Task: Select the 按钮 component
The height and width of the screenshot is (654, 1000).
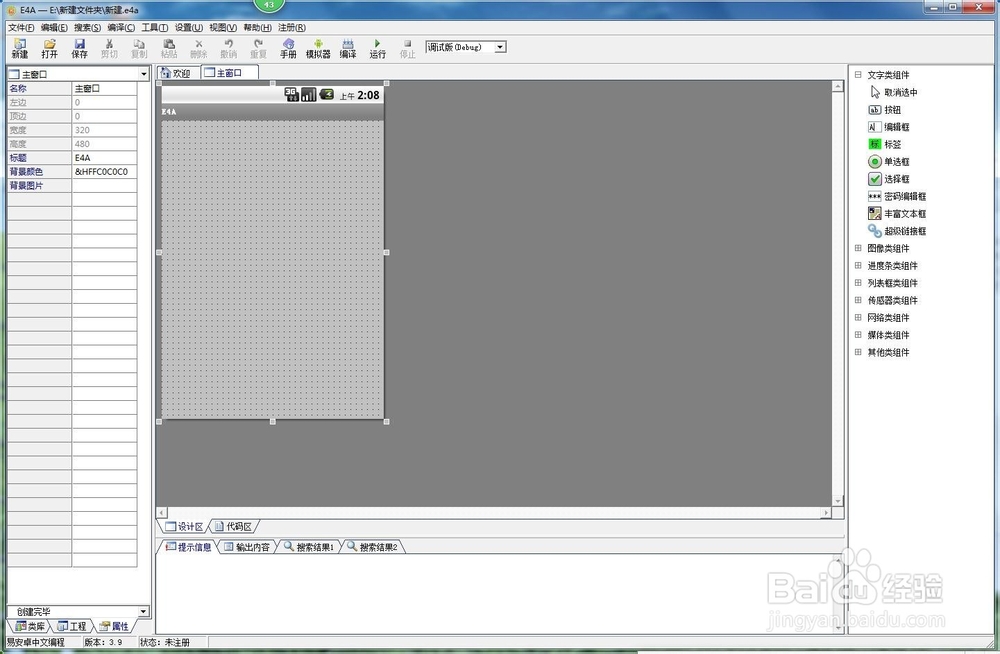Action: click(885, 110)
